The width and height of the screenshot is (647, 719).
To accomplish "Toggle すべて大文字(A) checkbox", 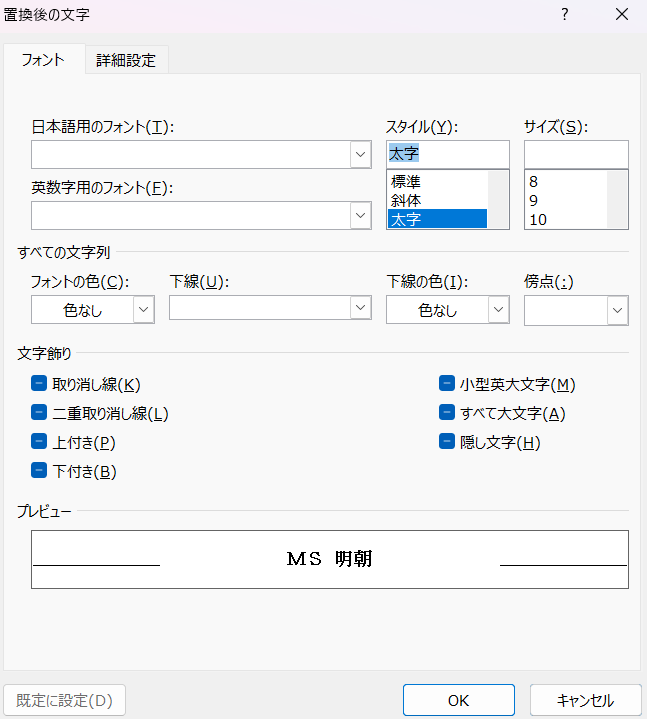I will point(447,412).
